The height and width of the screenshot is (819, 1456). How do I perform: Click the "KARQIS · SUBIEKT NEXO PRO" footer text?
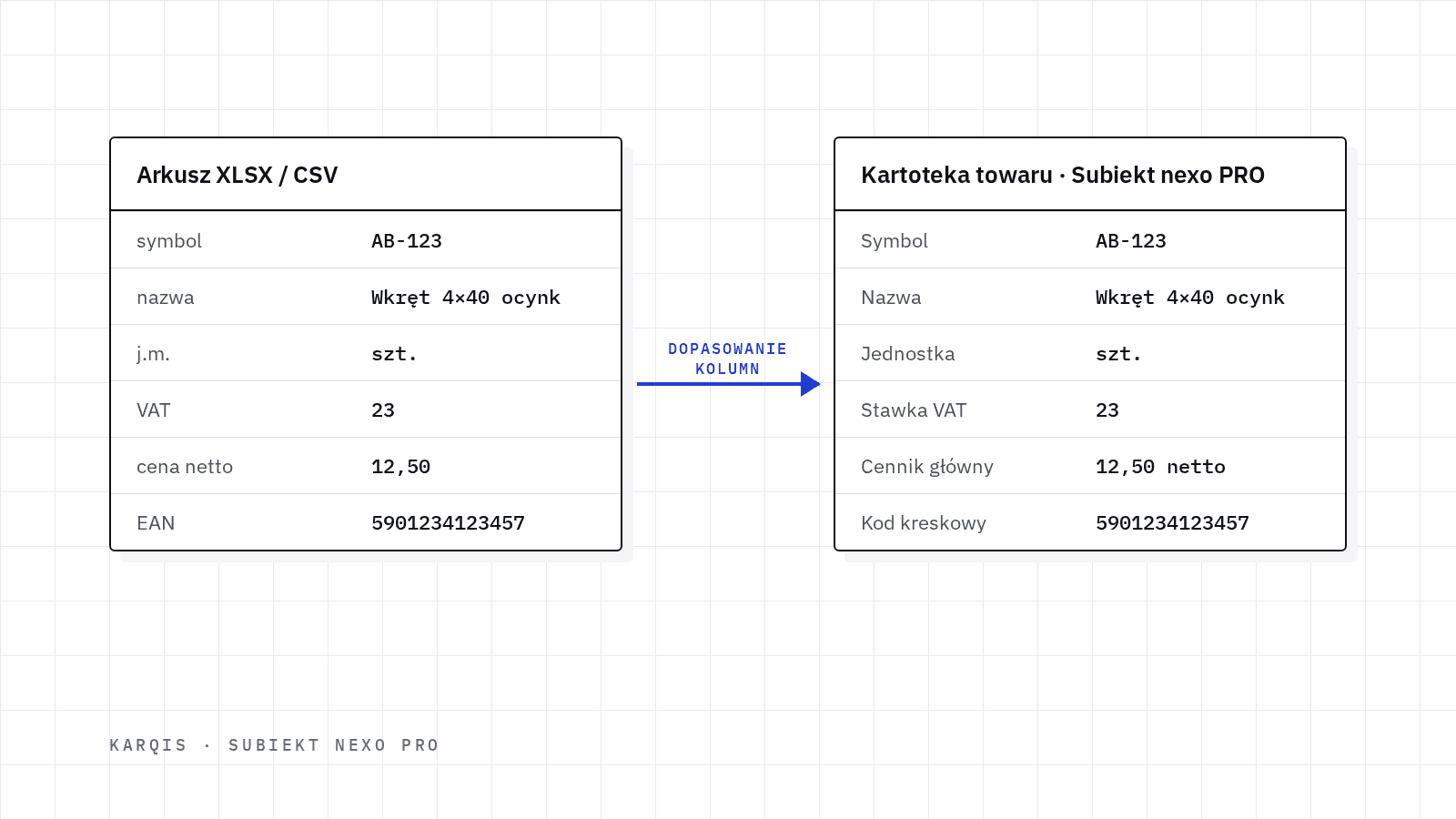point(275,745)
